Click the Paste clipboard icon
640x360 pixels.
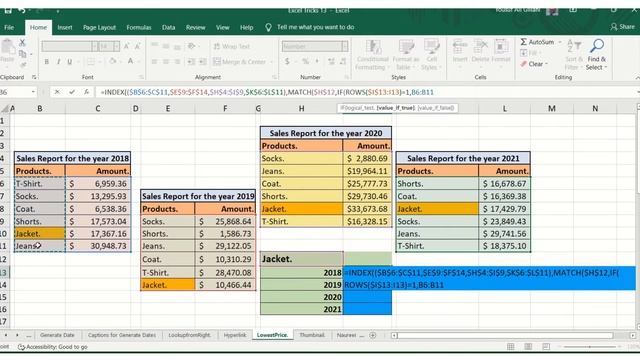(x=8, y=47)
